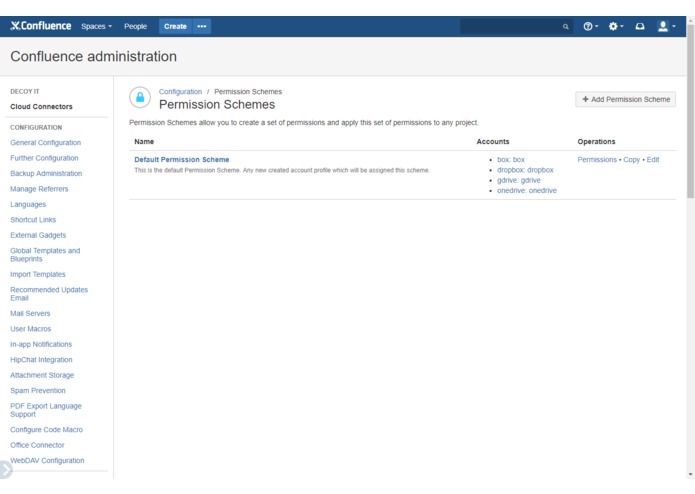Click the Create button

pyautogui.click(x=175, y=26)
